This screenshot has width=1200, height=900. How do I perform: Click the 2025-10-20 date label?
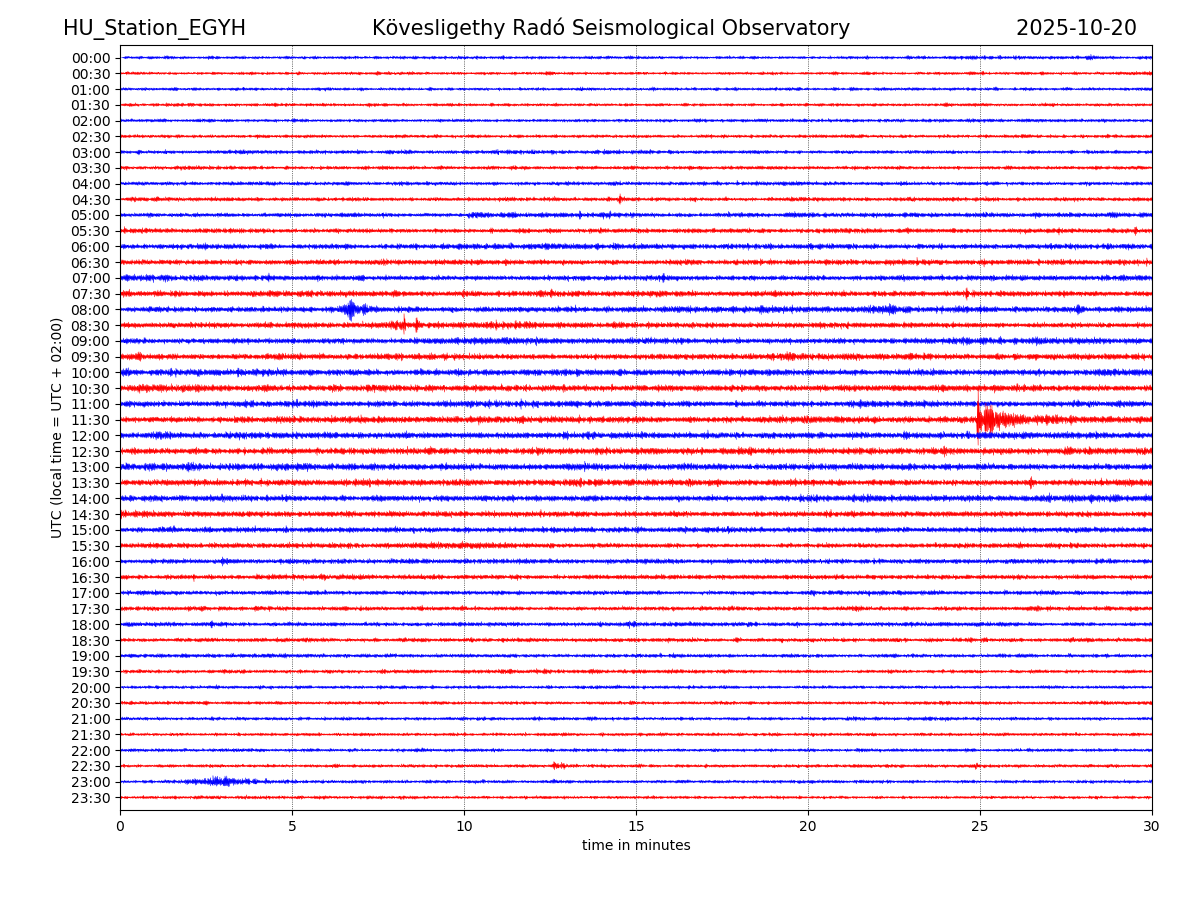click(x=1076, y=28)
